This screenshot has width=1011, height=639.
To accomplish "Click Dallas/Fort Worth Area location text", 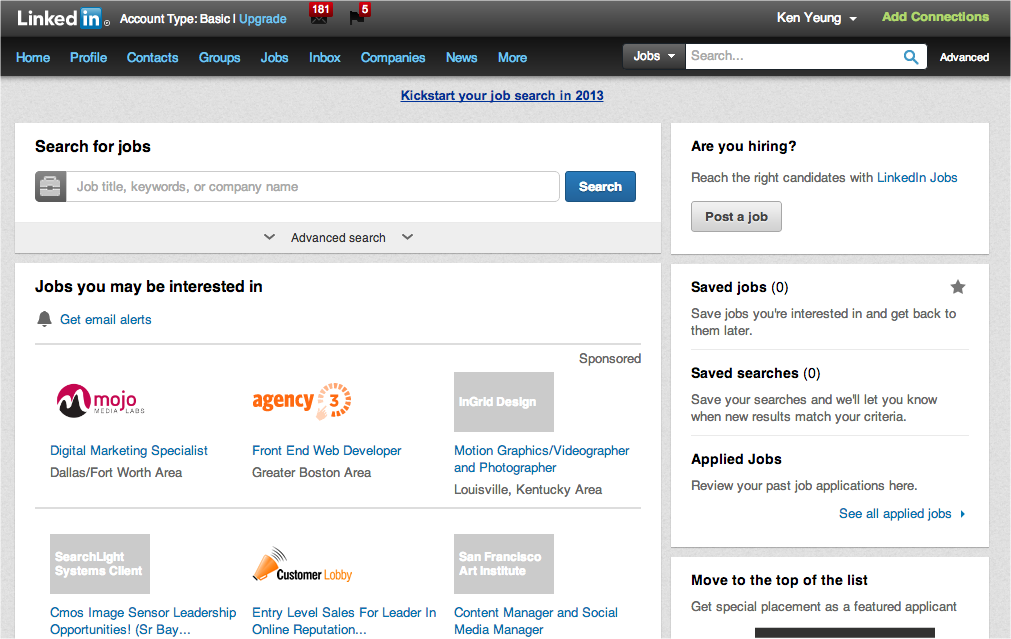I will click(x=116, y=473).
